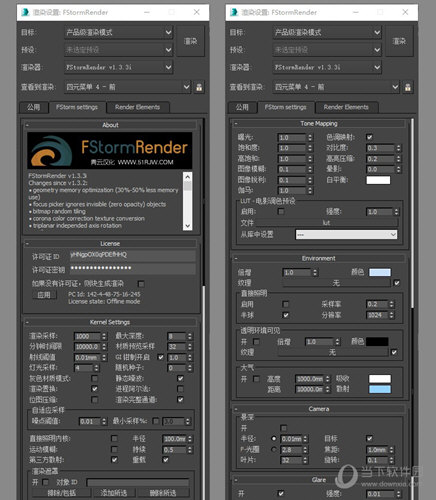This screenshot has width=436, height=500.
Task: Click the 对象 ID render mask field
Action: tap(138, 482)
